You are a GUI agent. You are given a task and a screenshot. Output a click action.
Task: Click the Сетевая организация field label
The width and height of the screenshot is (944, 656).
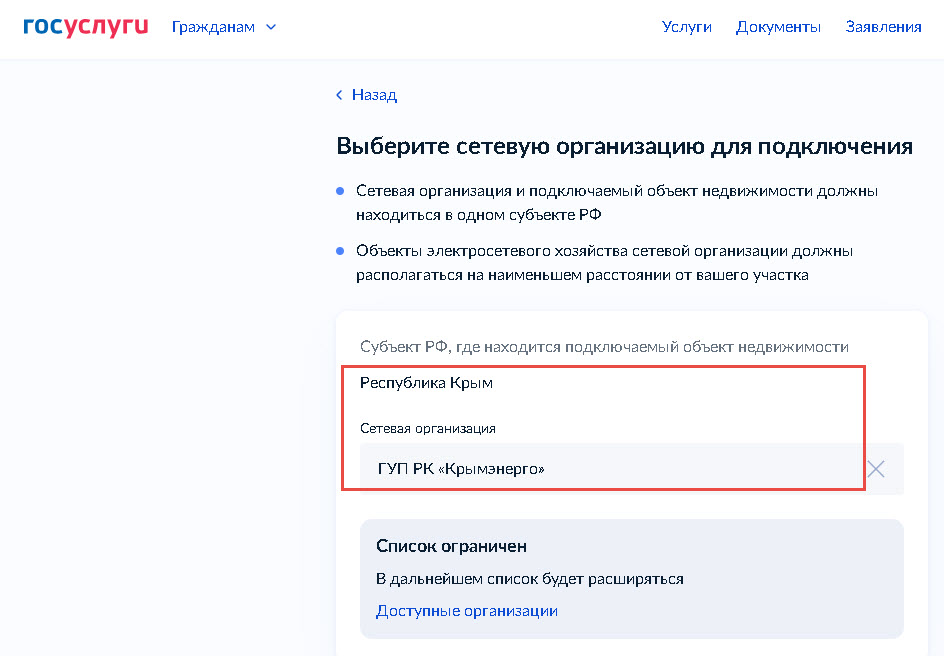click(x=428, y=429)
